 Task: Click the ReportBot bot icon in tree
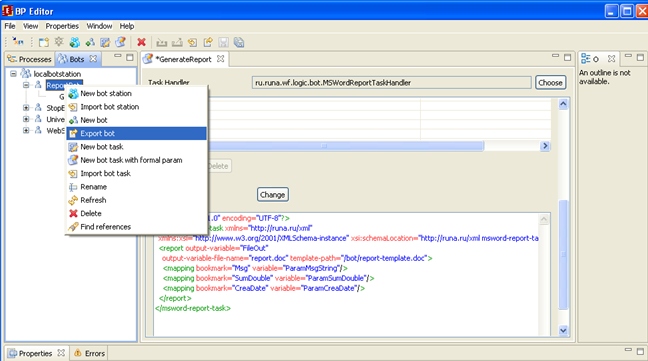[x=38, y=85]
